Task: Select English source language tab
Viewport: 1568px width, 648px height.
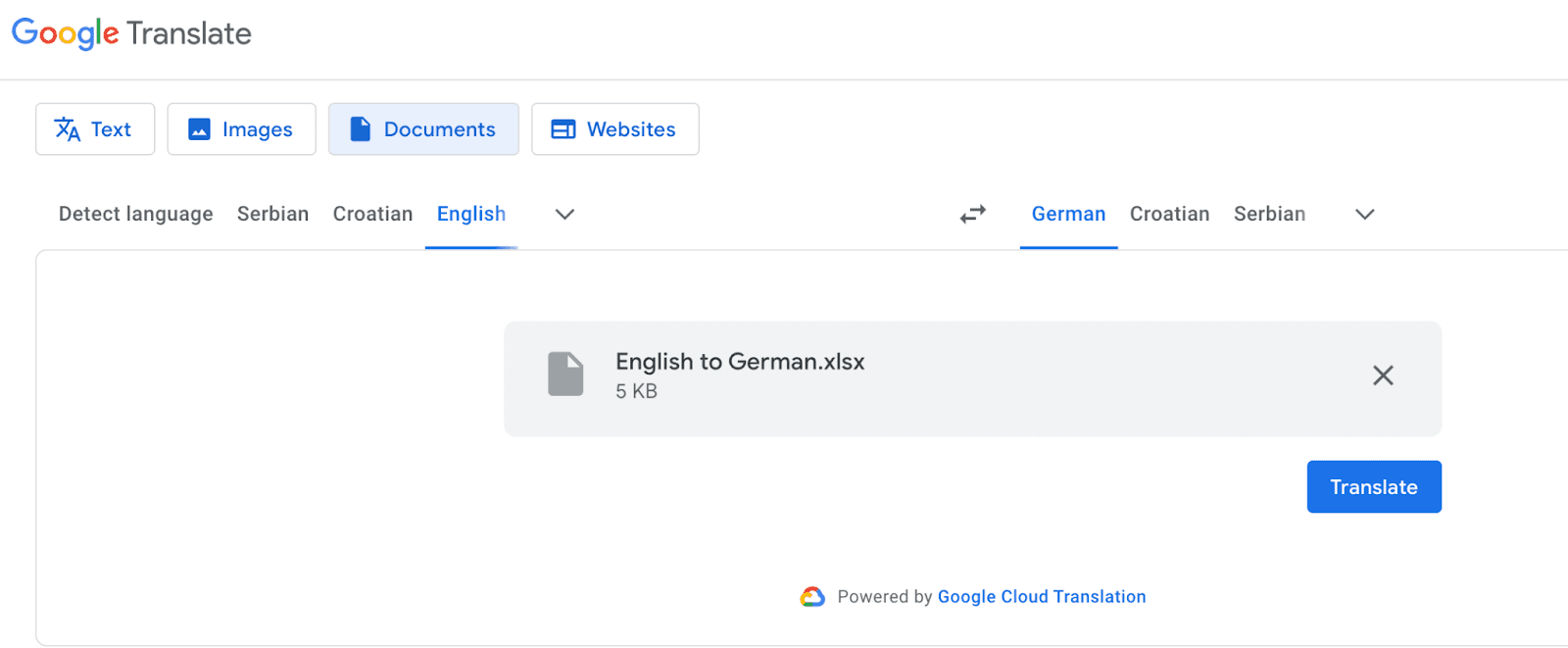Action: click(x=471, y=214)
